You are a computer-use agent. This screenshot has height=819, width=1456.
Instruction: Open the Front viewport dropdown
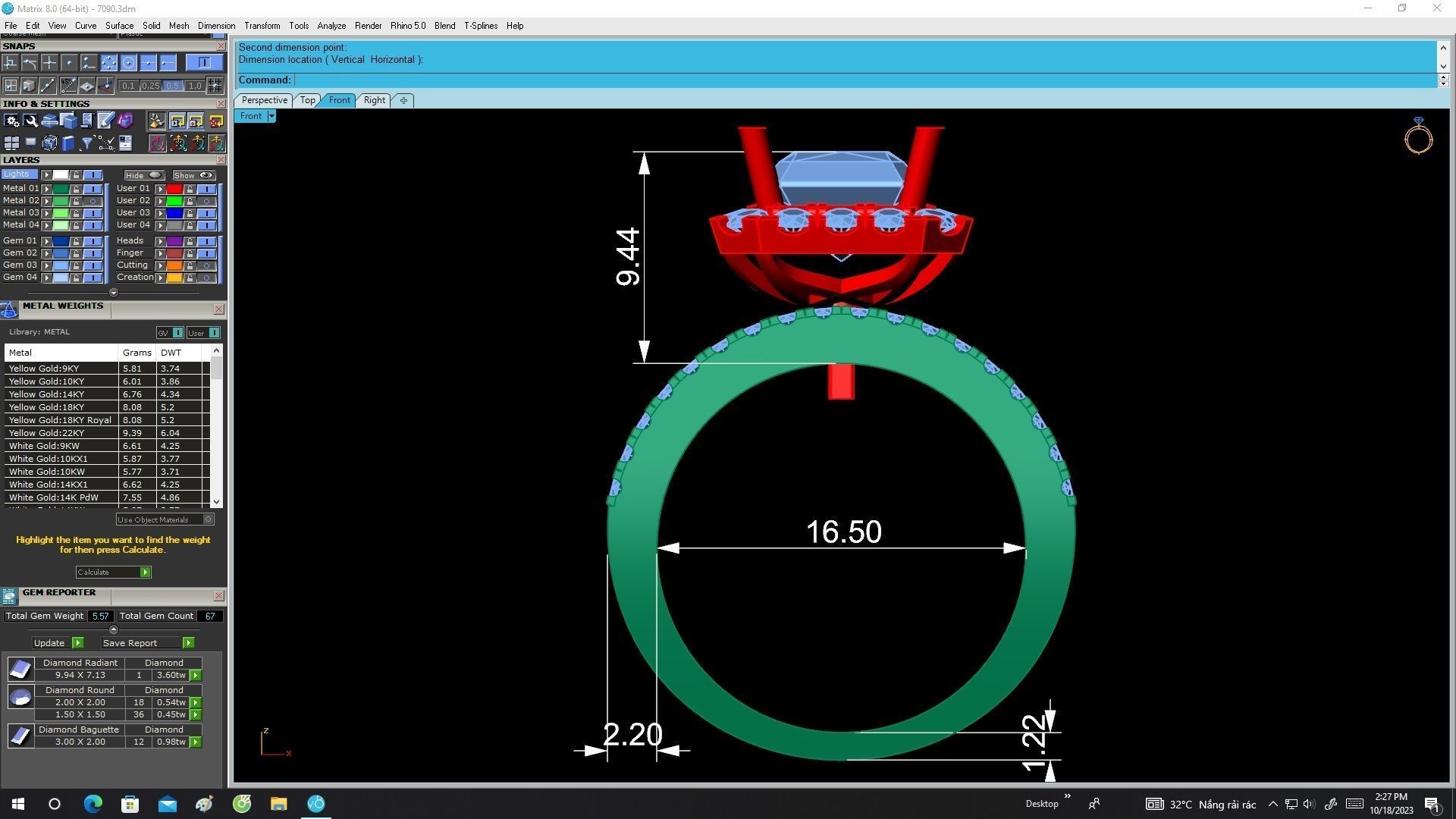click(271, 115)
